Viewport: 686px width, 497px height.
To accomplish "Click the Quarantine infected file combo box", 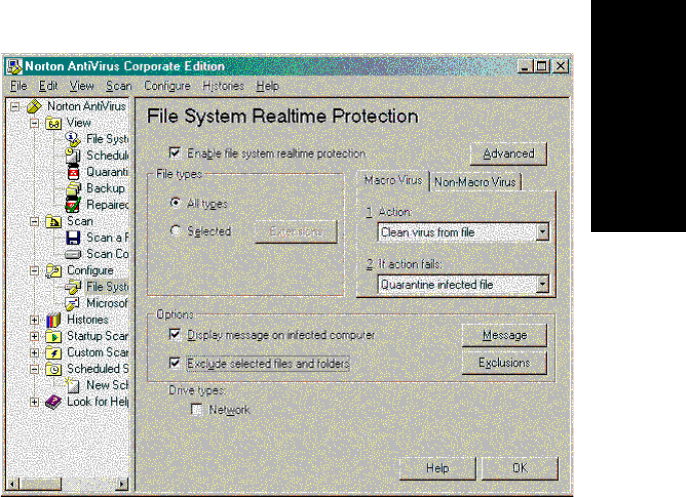I will coord(463,284).
